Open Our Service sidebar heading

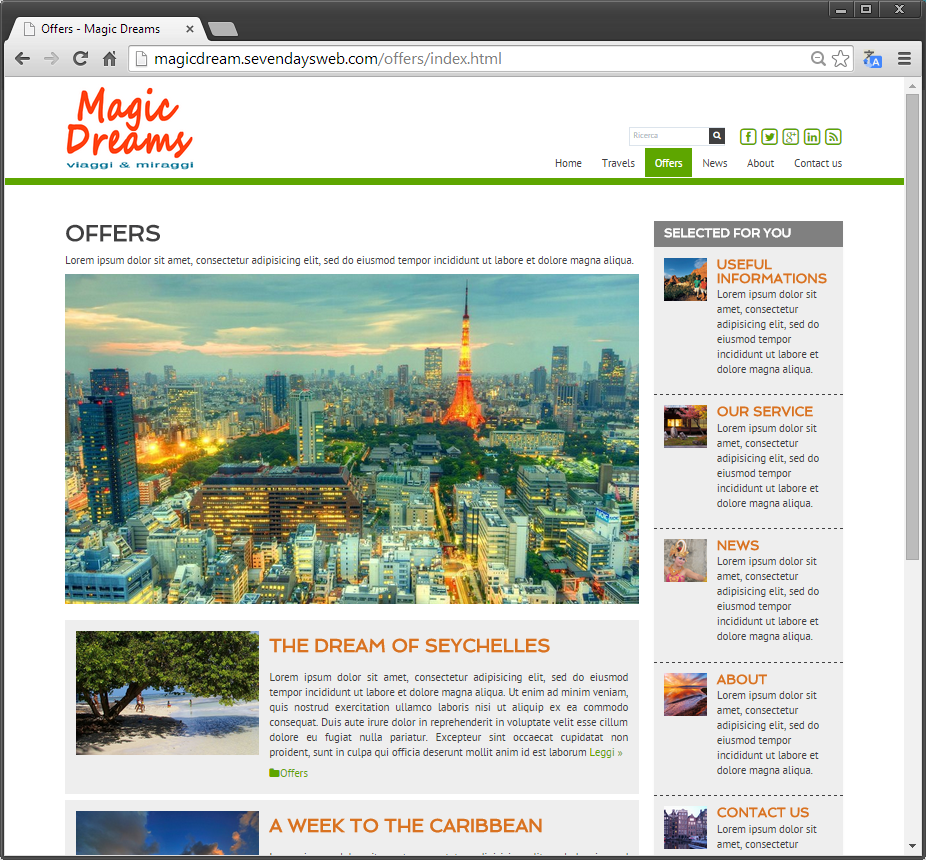click(765, 412)
